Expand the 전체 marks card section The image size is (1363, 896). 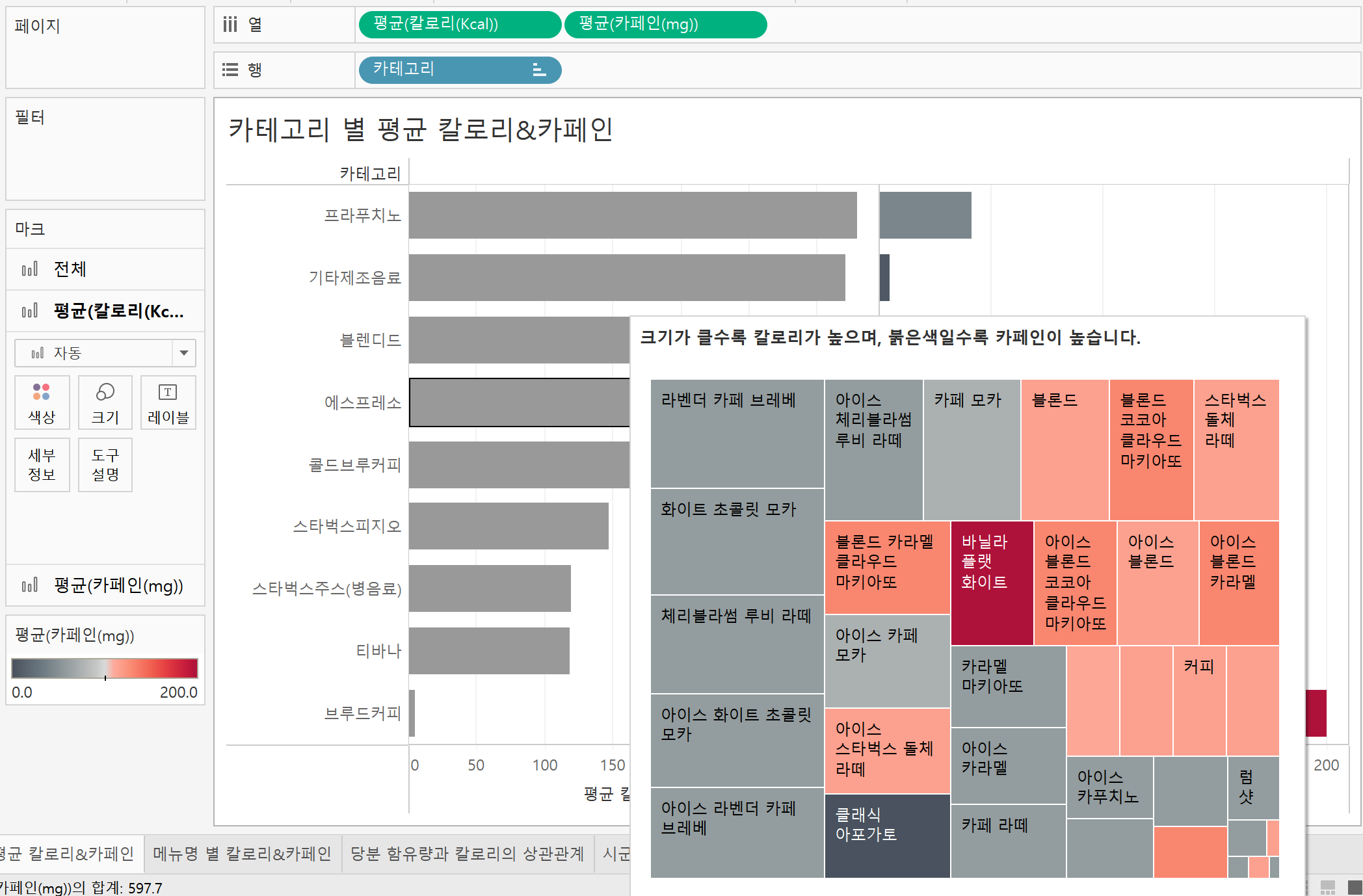[70, 269]
